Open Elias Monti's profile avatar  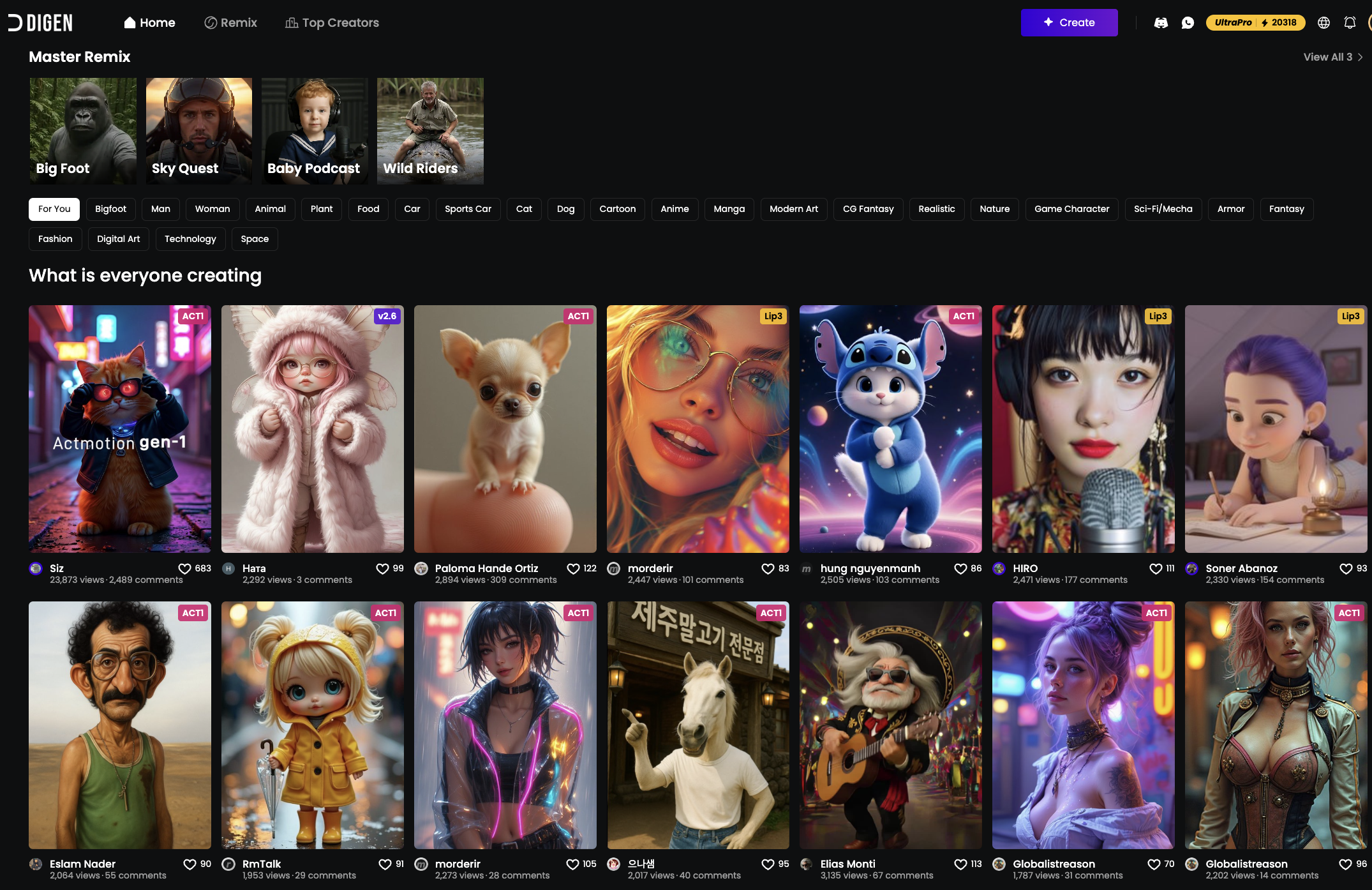(x=807, y=864)
